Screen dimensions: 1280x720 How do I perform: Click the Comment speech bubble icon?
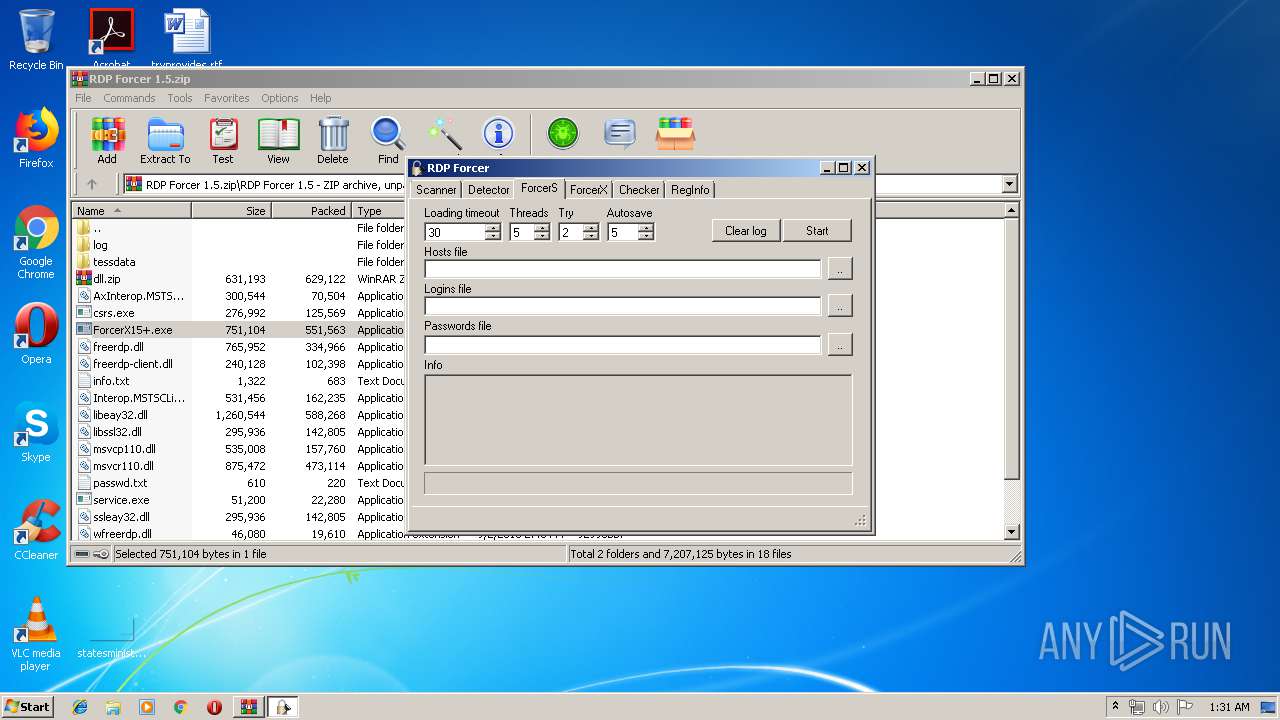(620, 134)
